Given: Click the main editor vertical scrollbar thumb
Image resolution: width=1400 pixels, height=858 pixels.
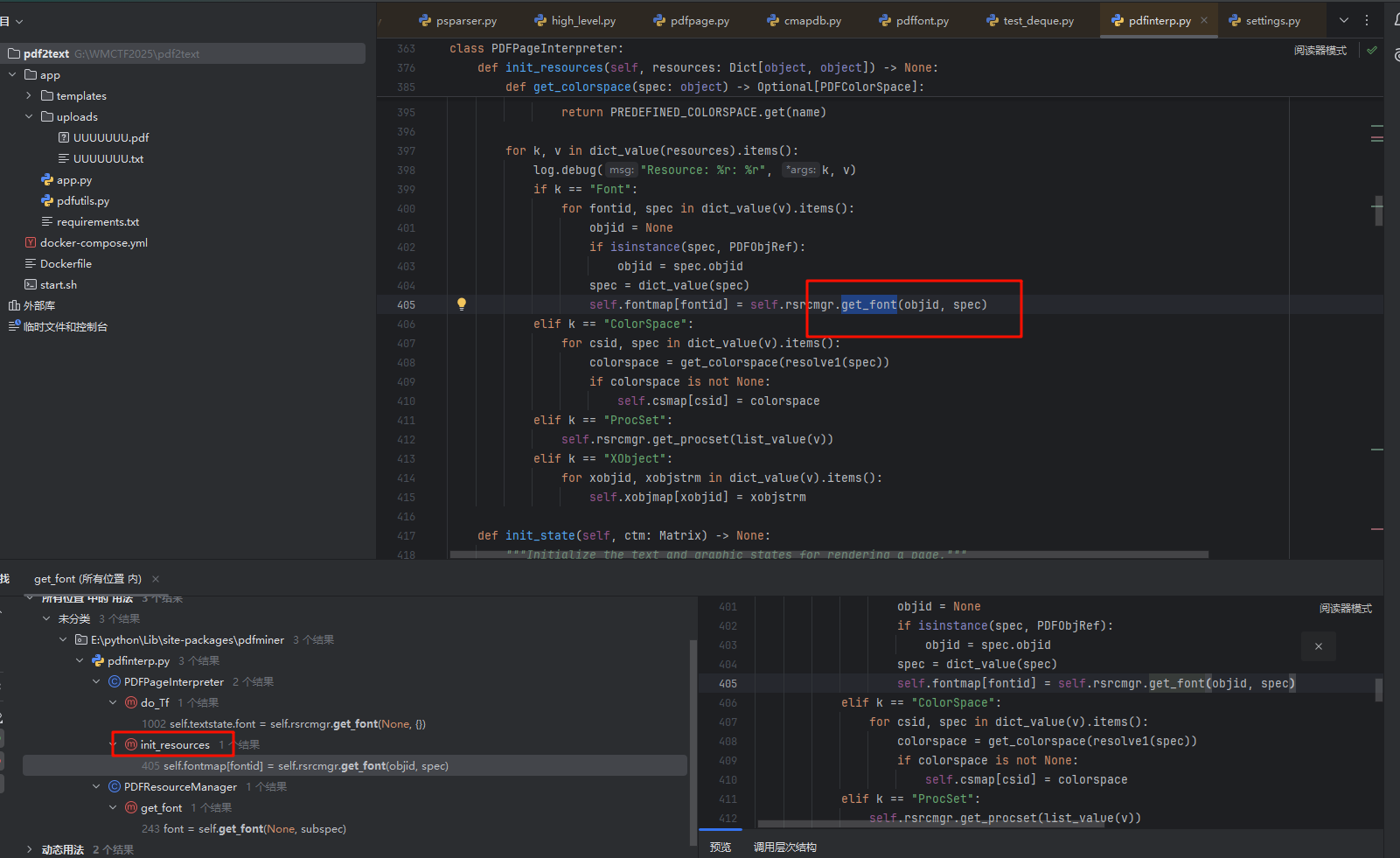Looking at the screenshot, I should coord(1378,211).
